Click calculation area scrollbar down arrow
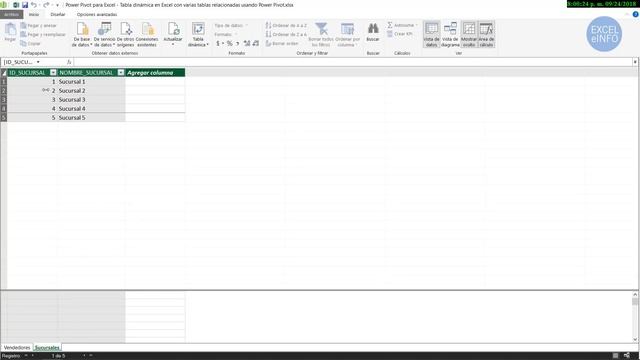640x360 pixels. click(x=635, y=339)
